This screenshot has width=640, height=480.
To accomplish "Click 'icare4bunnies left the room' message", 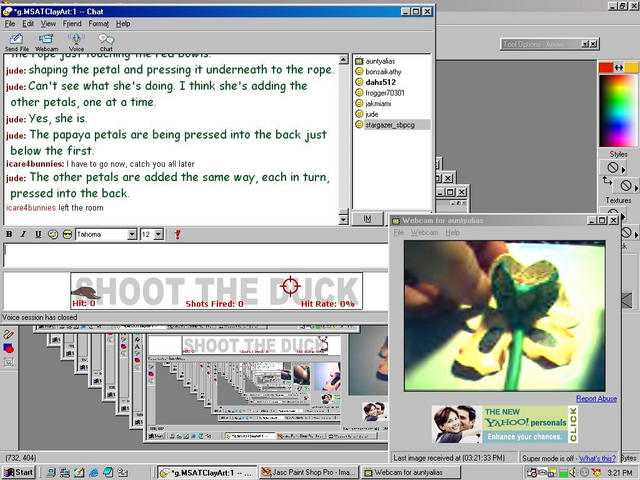I will click(55, 208).
